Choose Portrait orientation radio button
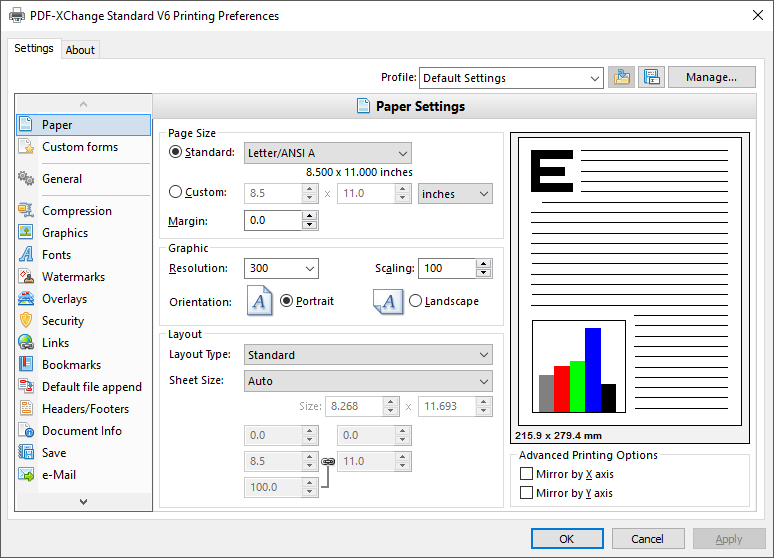This screenshot has width=774, height=558. [286, 300]
